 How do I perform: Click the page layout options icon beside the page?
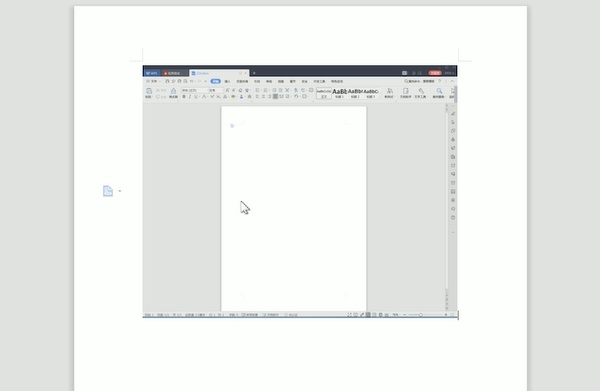click(x=108, y=191)
